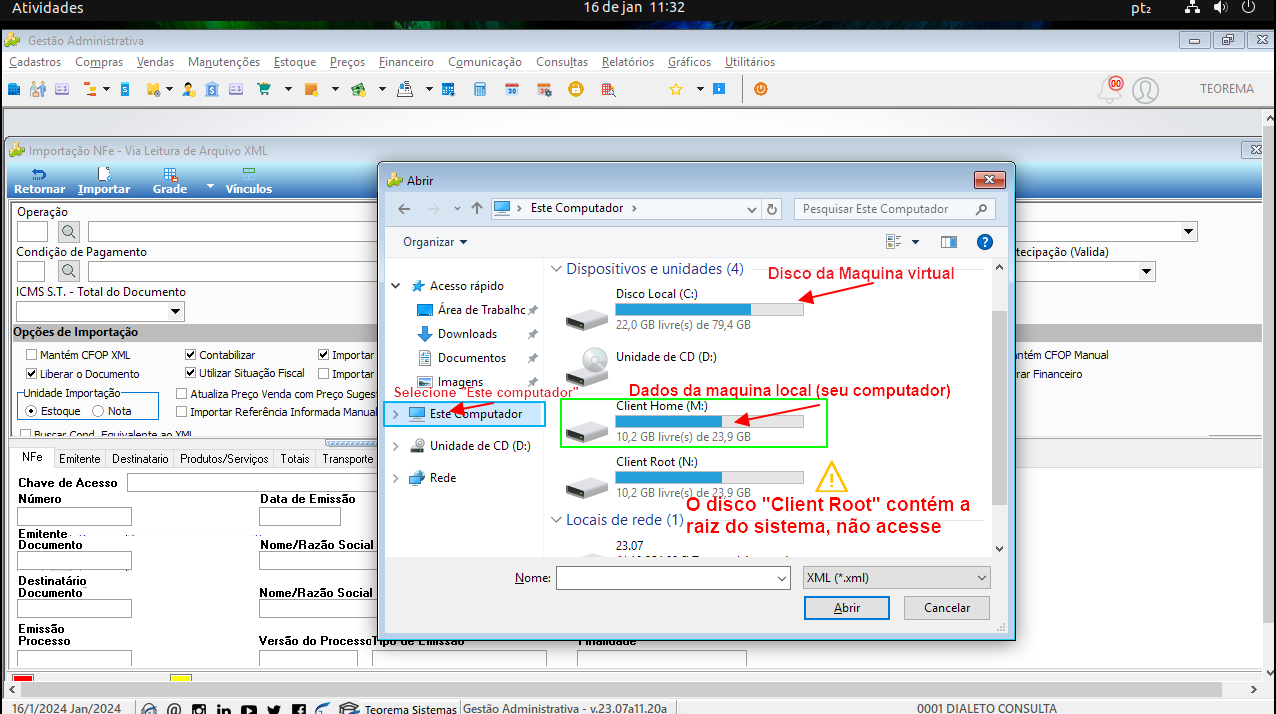Screen dimensions: 1276x714
Task: Open the calculator toolbar icon
Action: click(x=480, y=89)
